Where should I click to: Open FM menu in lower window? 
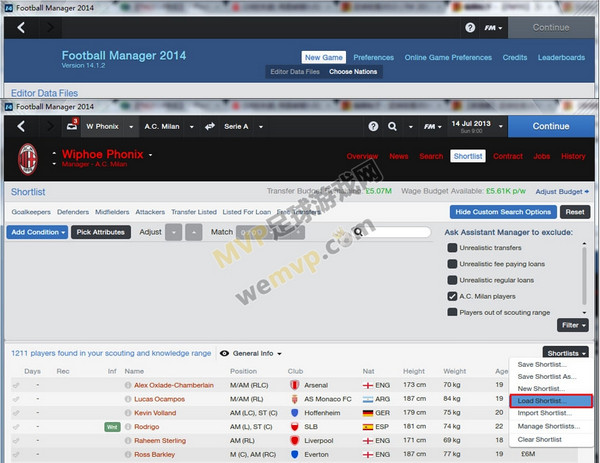click(432, 126)
